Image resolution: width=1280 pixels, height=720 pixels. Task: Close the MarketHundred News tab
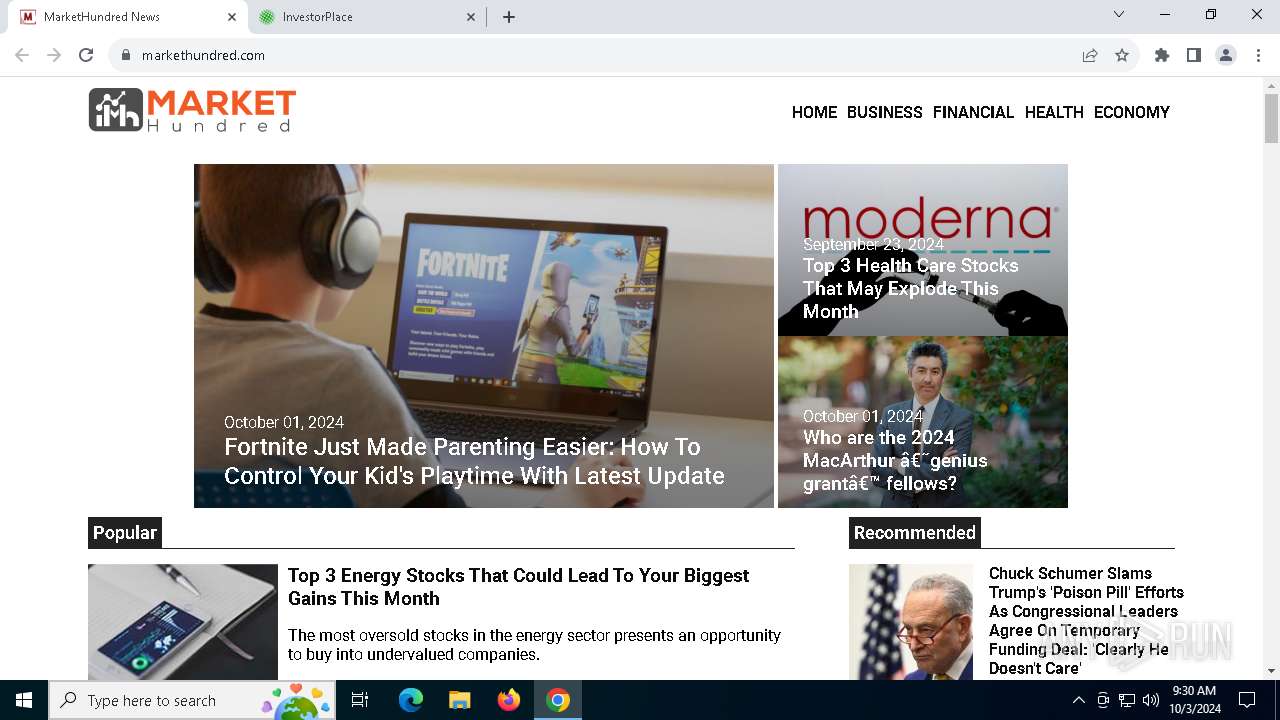[232, 17]
